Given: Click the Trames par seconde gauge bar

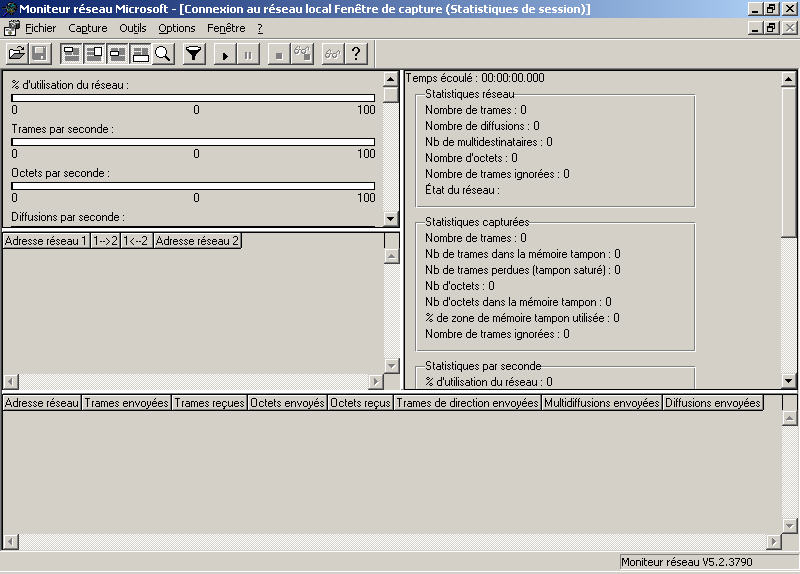Looking at the screenshot, I should pos(193,142).
